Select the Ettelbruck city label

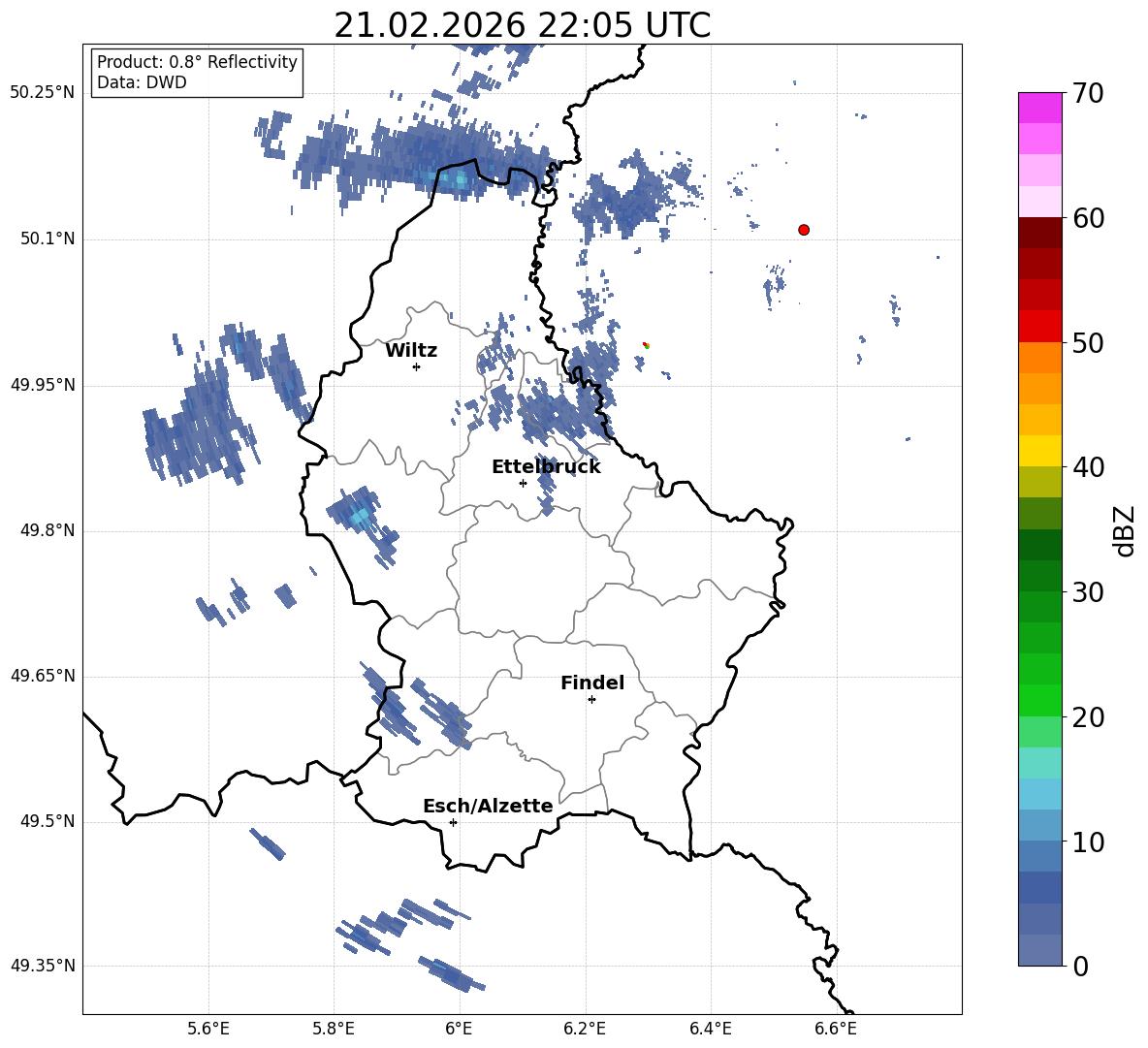546,467
